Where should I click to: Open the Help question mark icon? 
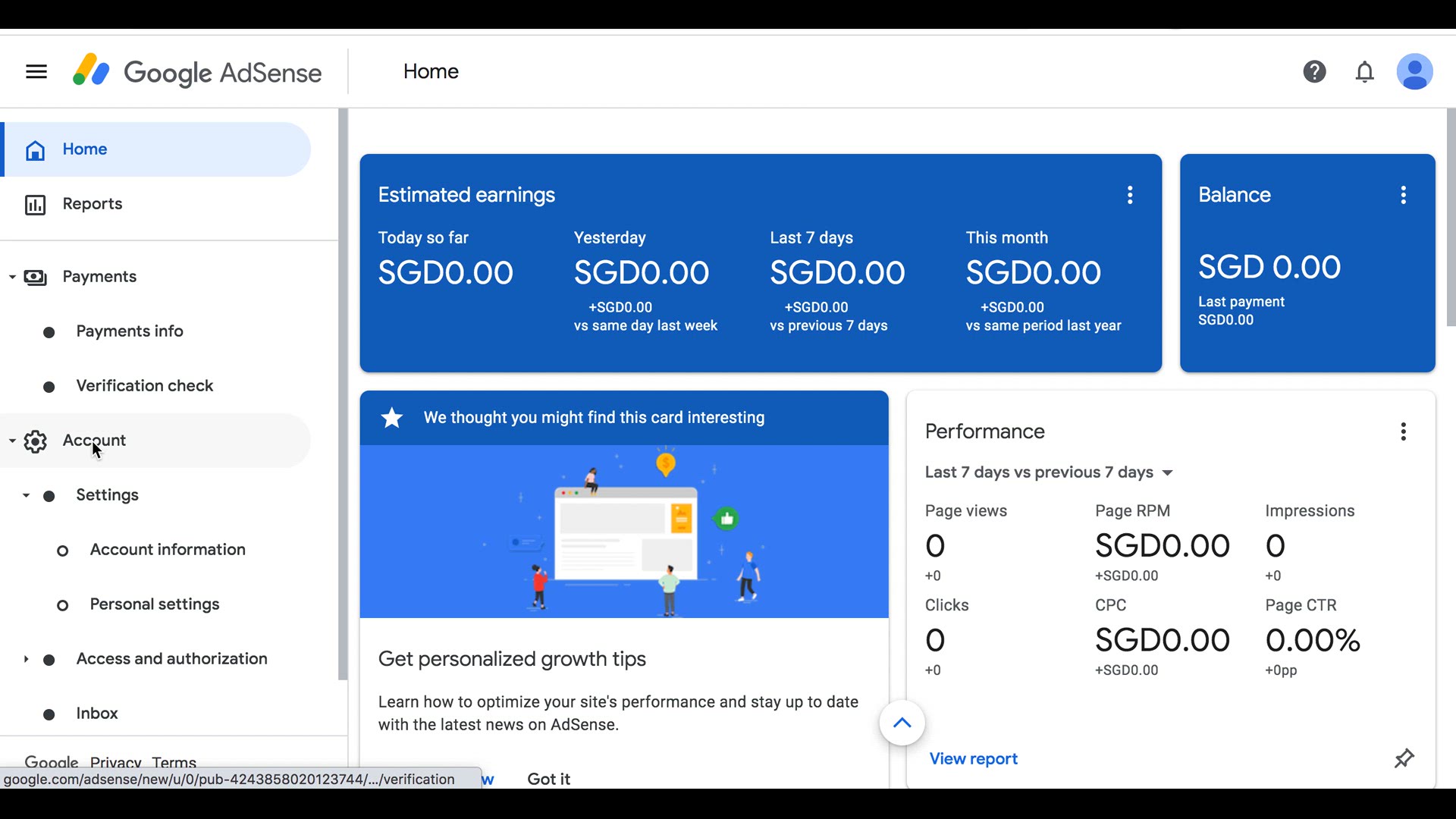coord(1314,72)
